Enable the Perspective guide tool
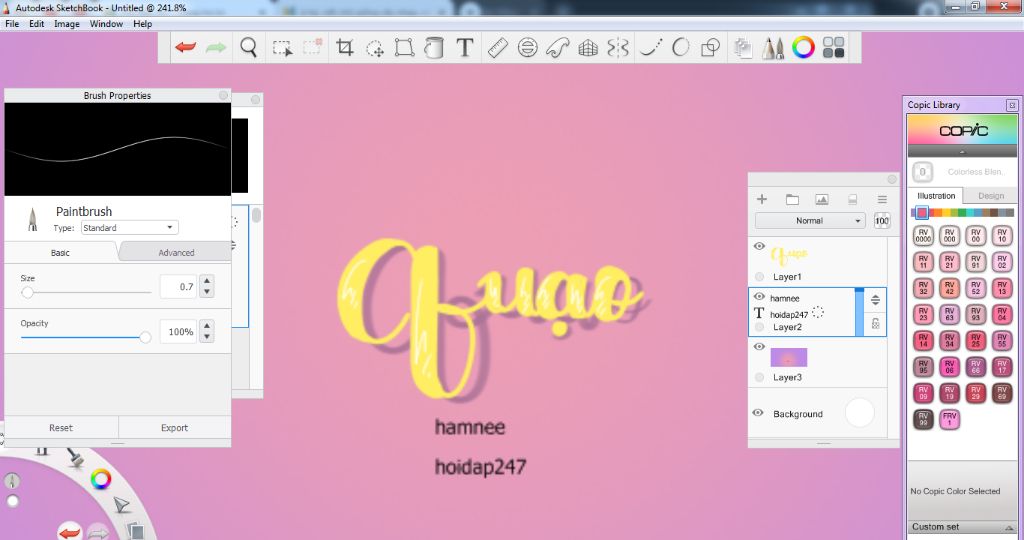The width and height of the screenshot is (1024, 540). [x=588, y=48]
